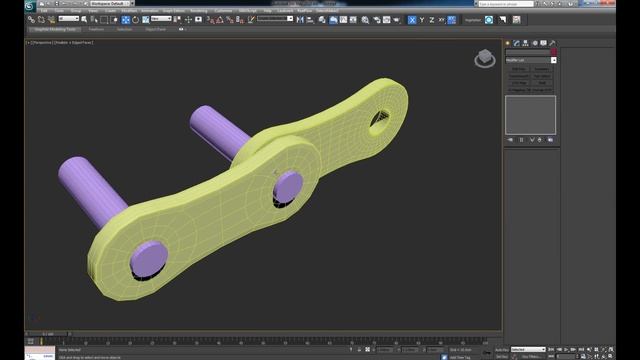Viewport: 640px width, 360px height.
Task: Toggle the Graphite Modeling Tools ribbon
Action: click(x=333, y=20)
